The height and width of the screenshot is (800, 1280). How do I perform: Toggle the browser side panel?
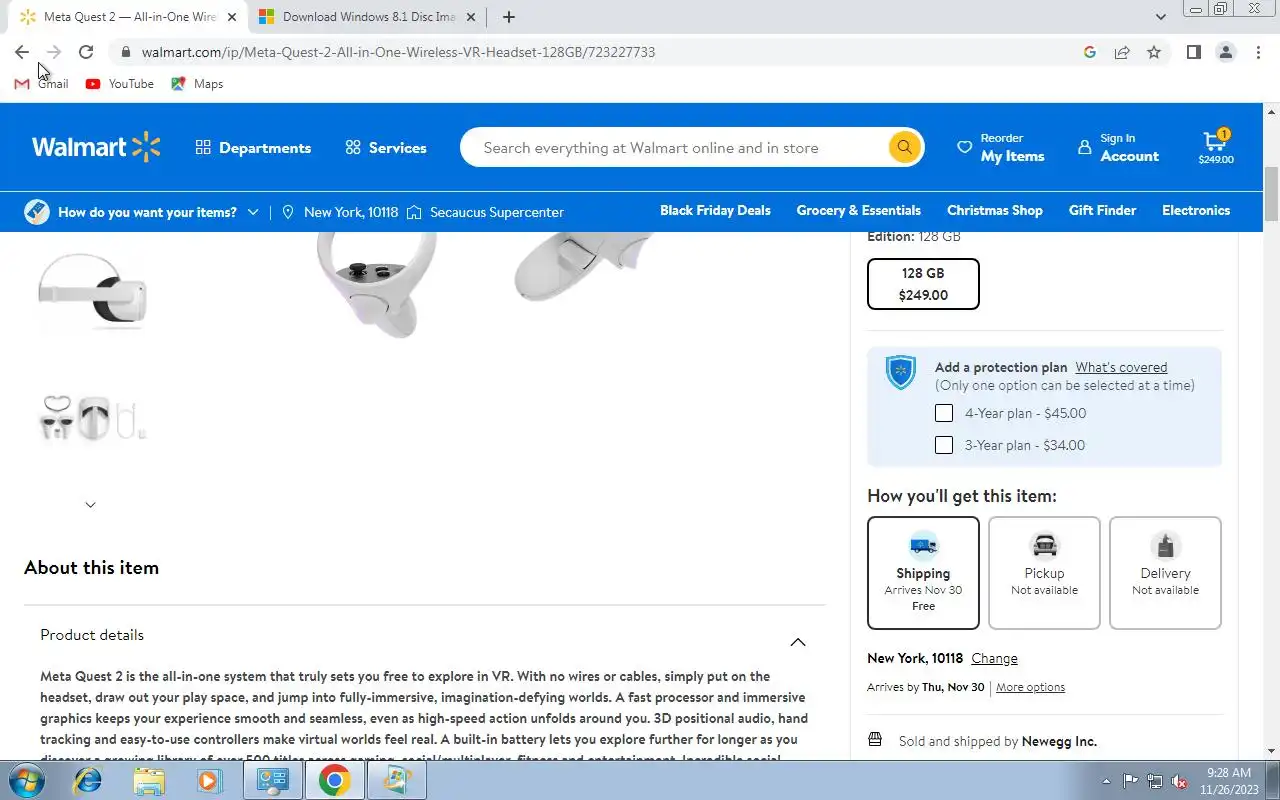pos(1193,52)
